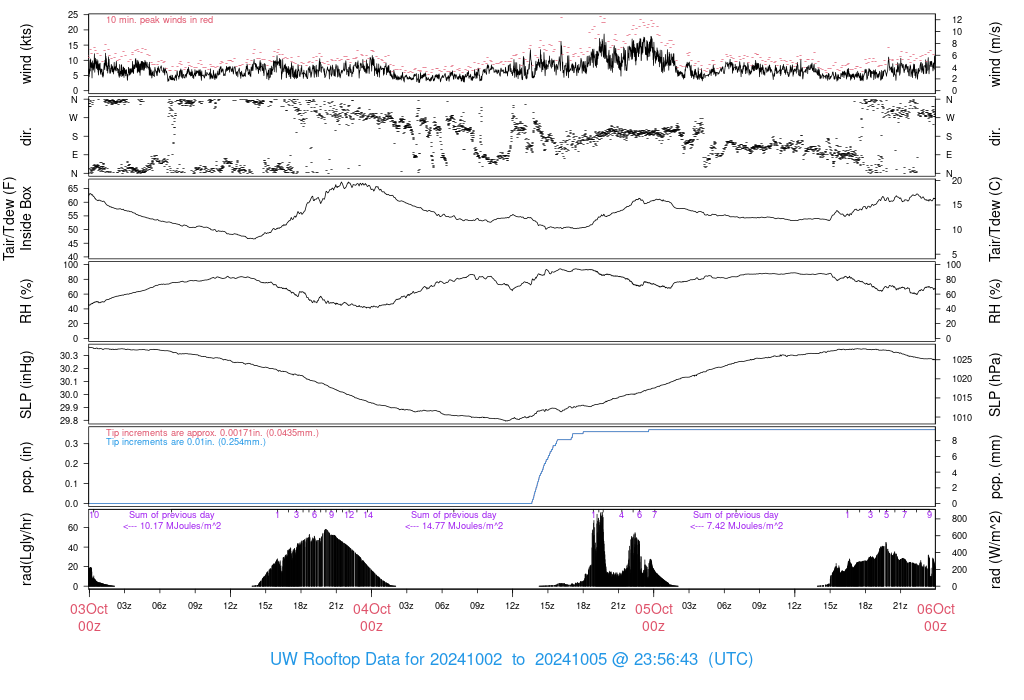The image size is (1024, 700).
Task: Click the 'rad(Lgly/hr)' axis label
Action: click(x=26, y=549)
